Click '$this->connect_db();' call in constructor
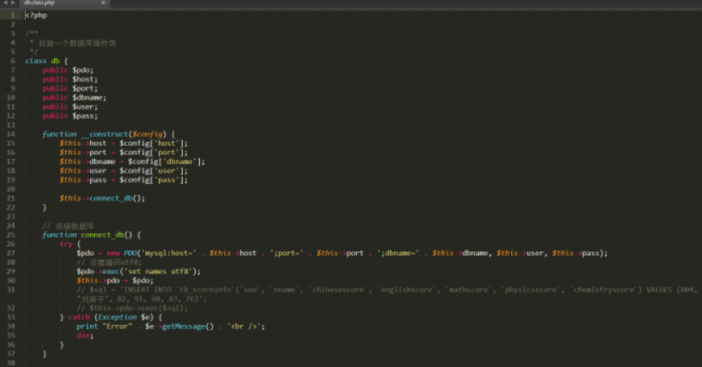 [102, 198]
